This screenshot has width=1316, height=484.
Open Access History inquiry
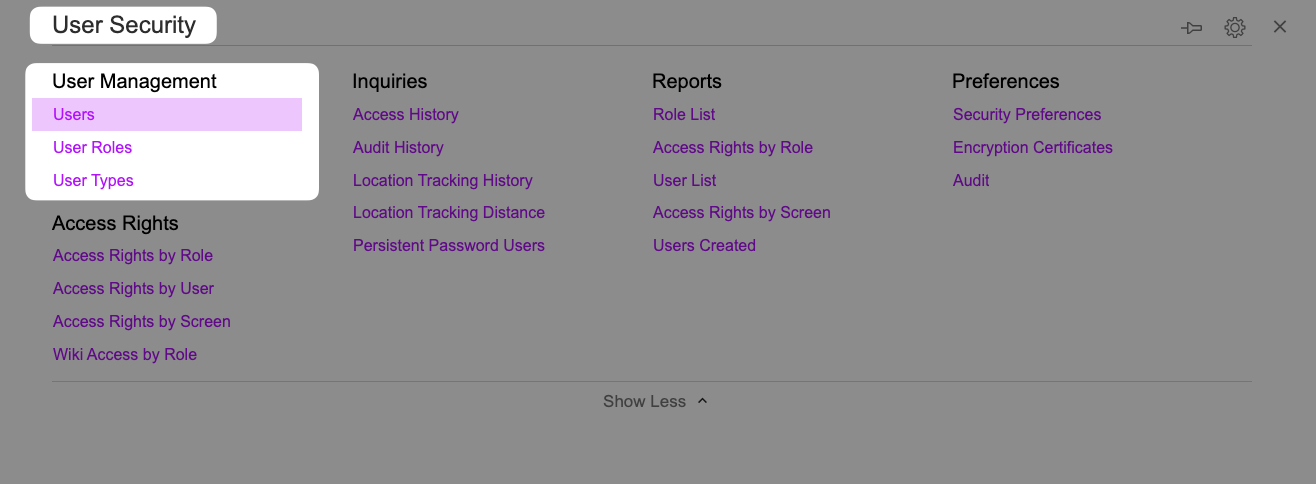(405, 114)
